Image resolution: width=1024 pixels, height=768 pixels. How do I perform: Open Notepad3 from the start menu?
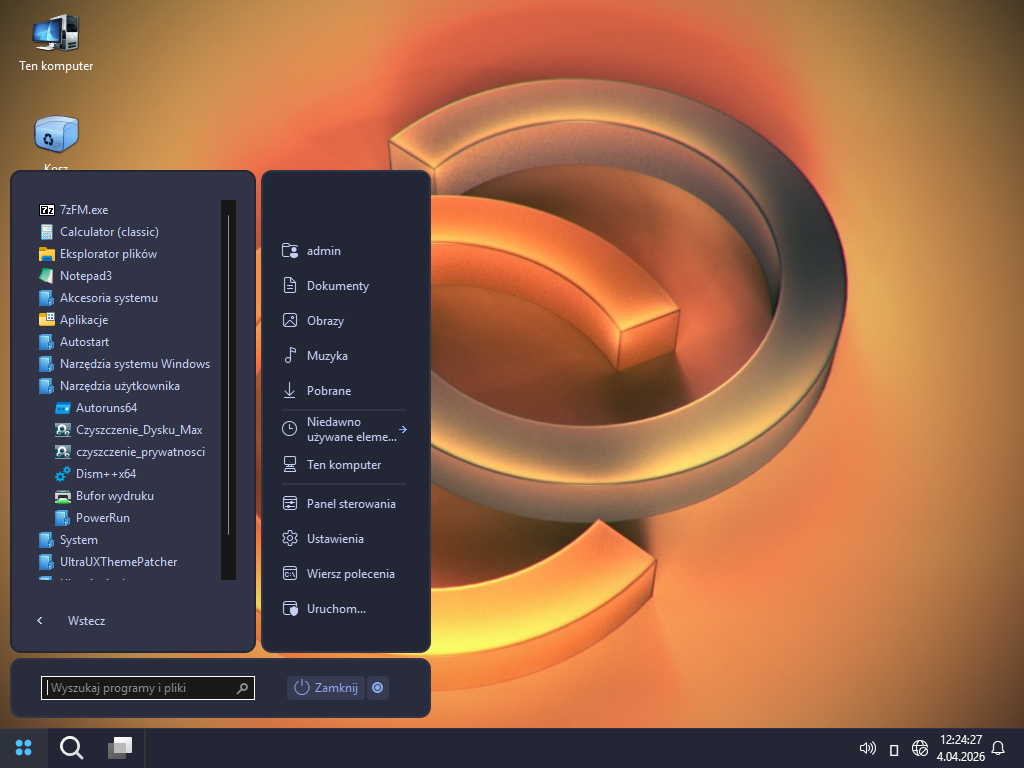tap(85, 276)
